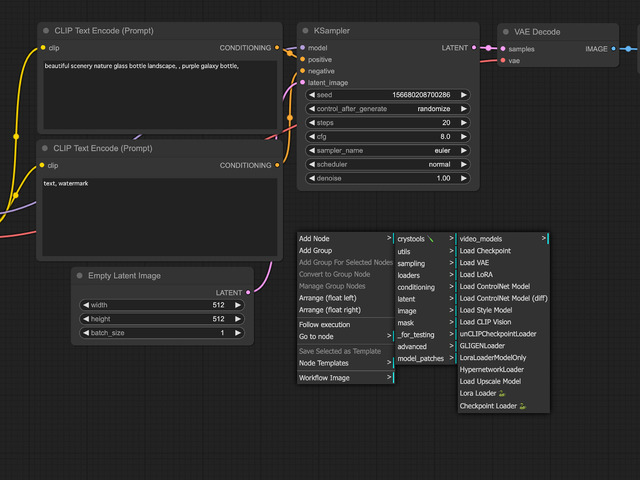Add a Load LoRA node
Image resolution: width=640 pixels, height=480 pixels.
point(503,274)
